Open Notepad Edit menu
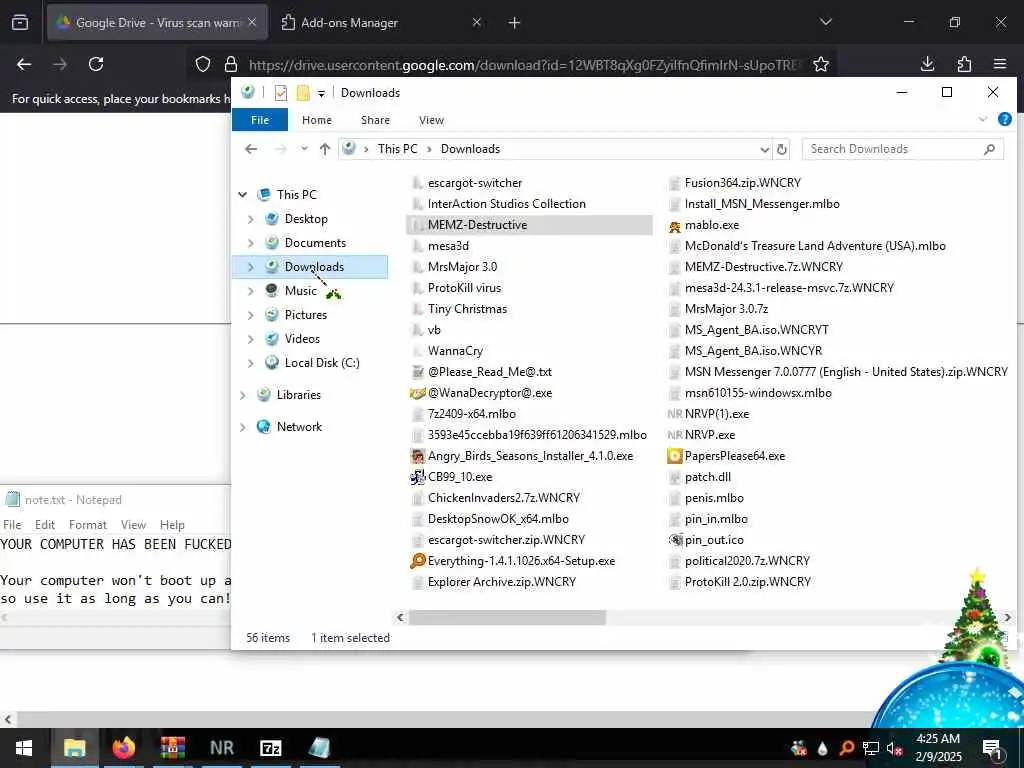 click(45, 525)
